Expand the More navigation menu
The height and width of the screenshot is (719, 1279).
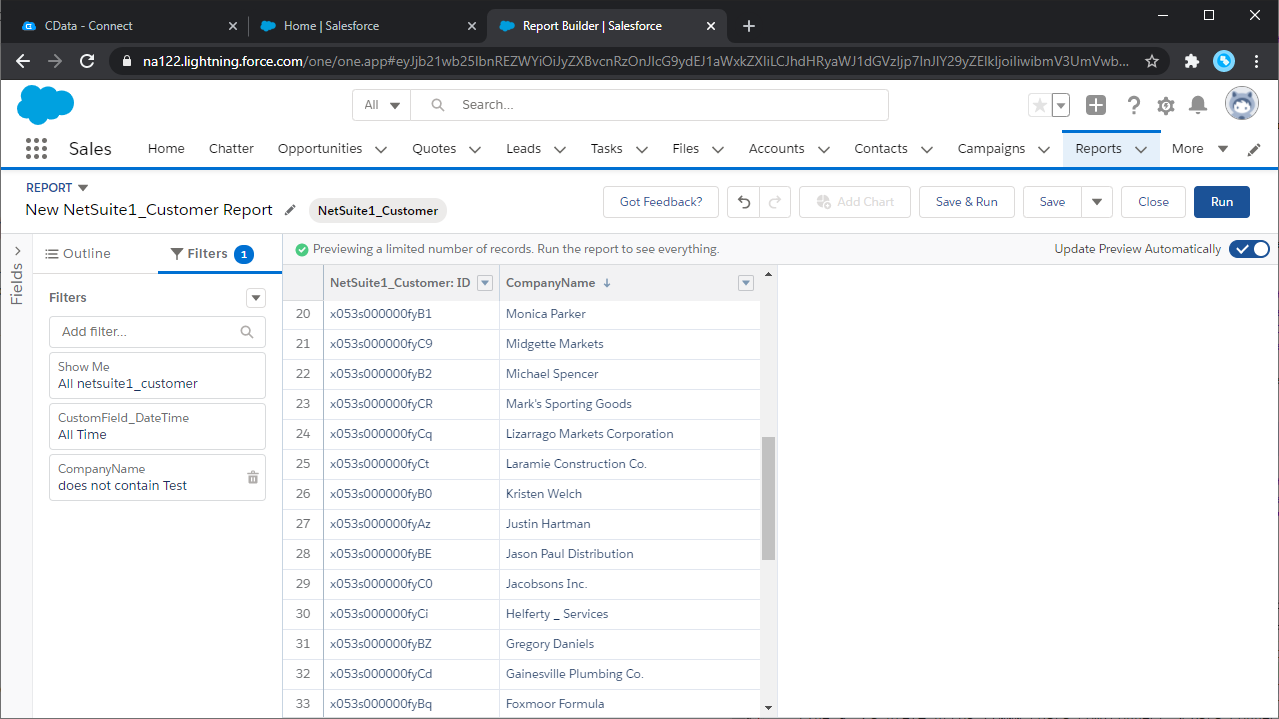1200,149
